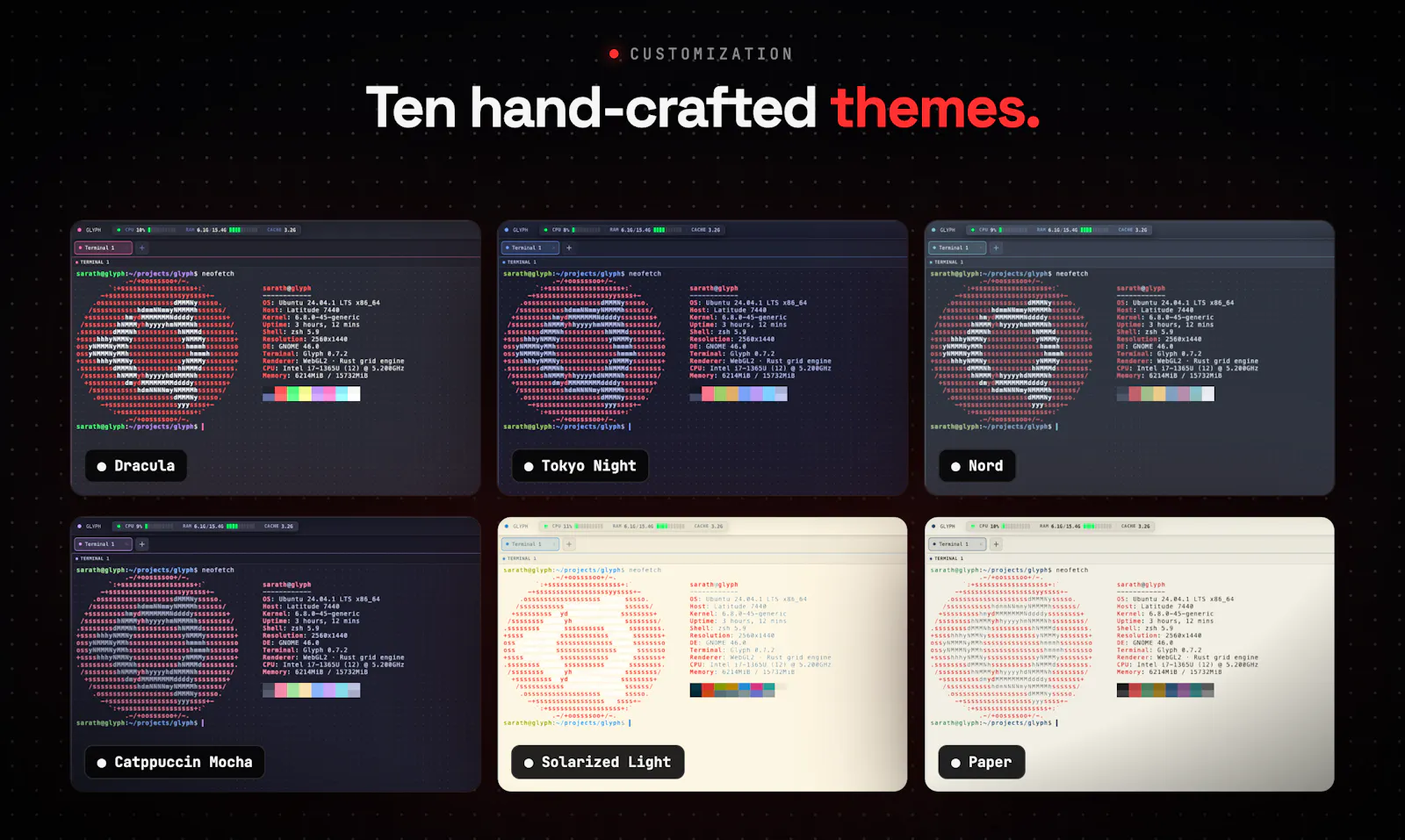Click the color palette strip in the Paper preview
The width and height of the screenshot is (1405, 840).
click(x=1165, y=691)
